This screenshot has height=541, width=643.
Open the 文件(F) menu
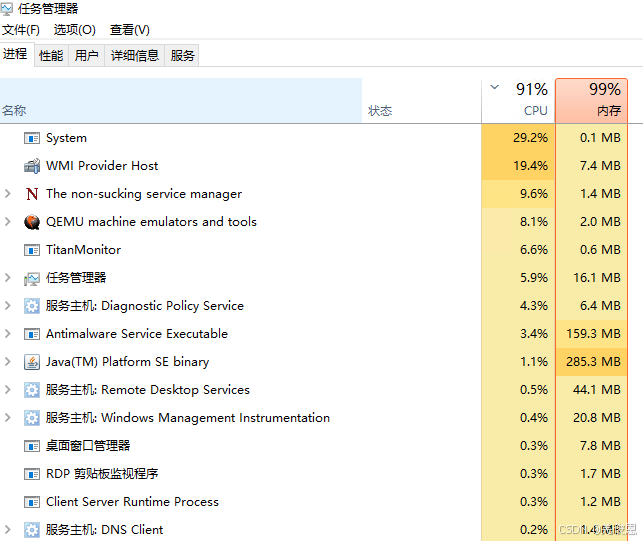click(21, 30)
